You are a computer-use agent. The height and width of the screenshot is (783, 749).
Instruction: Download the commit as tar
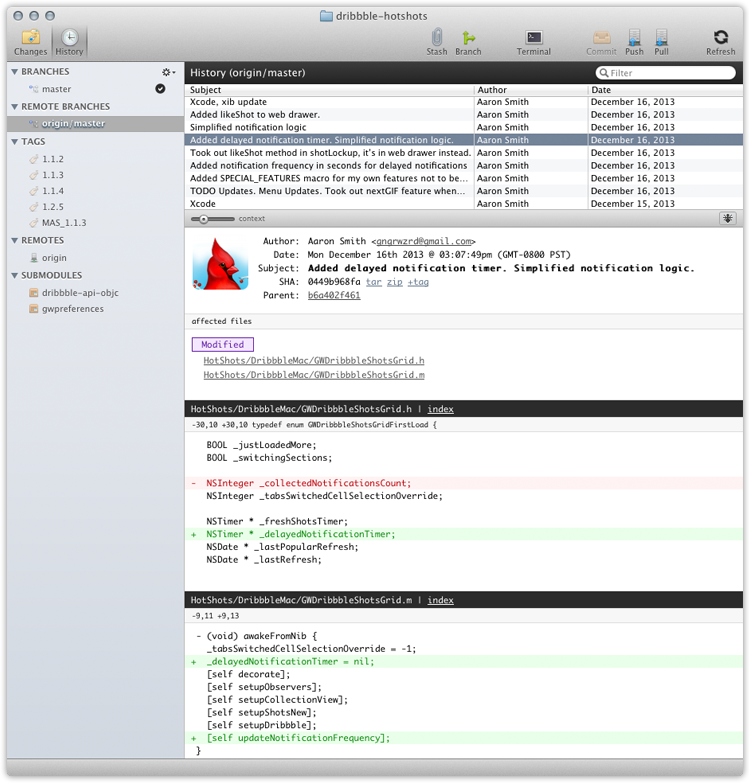pos(373,282)
